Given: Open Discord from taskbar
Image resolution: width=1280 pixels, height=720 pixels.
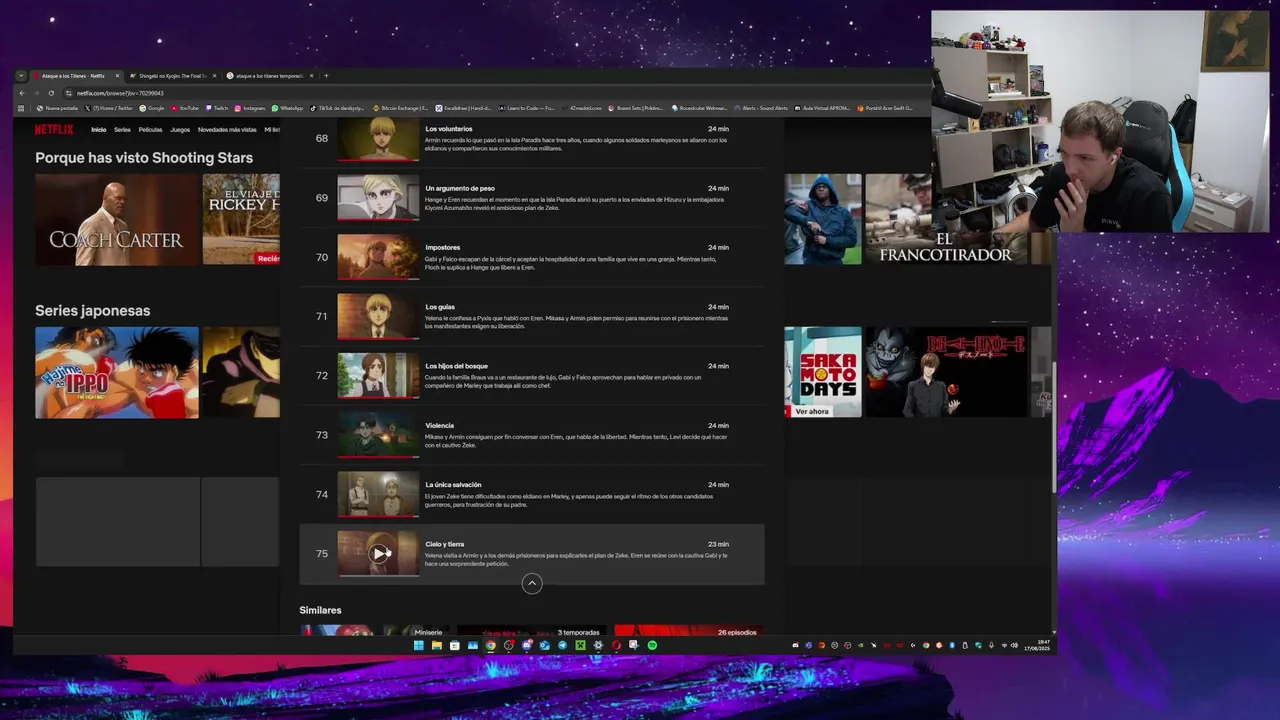Looking at the screenshot, I should [x=527, y=645].
